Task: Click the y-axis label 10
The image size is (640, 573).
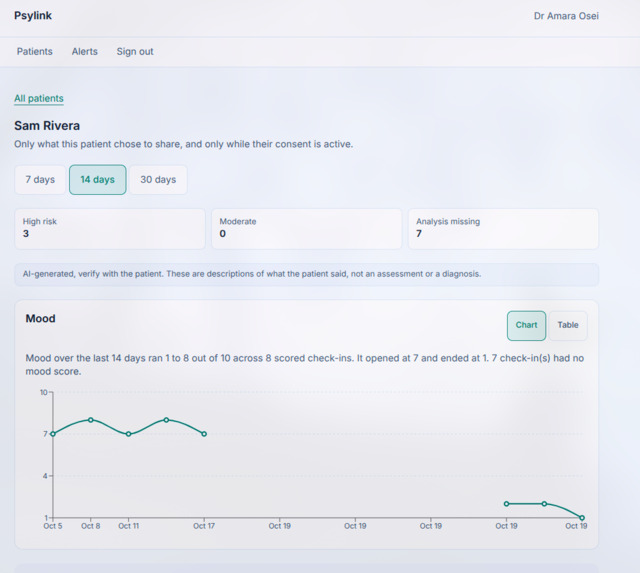Action: click(x=43, y=392)
